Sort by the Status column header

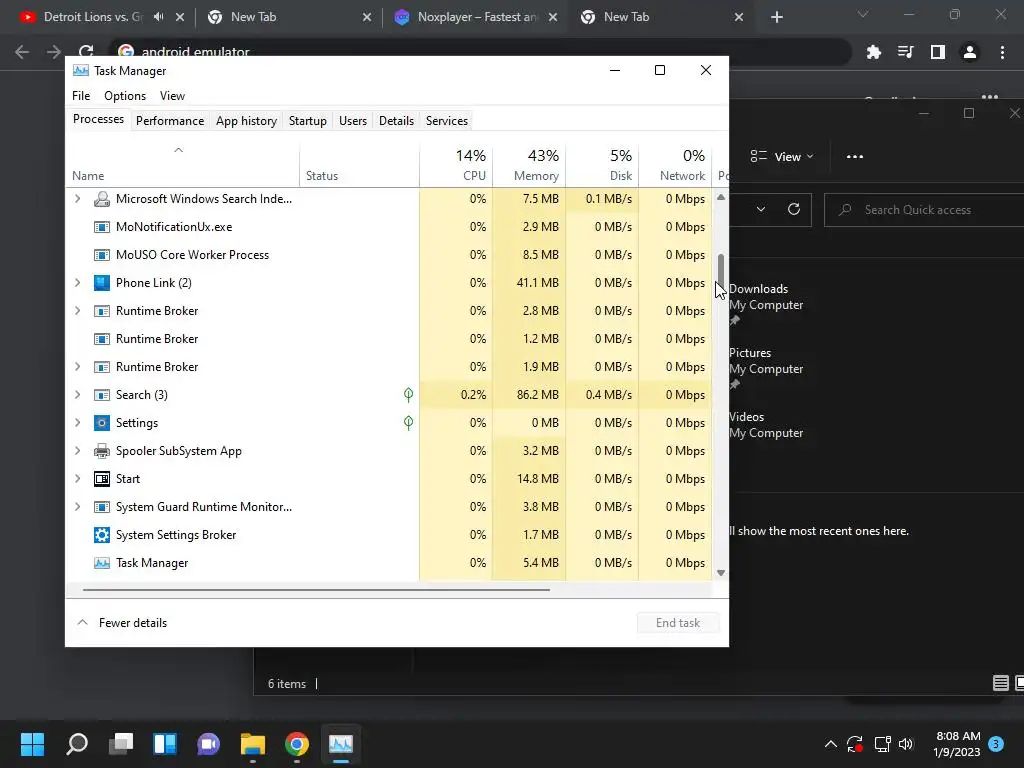tap(359, 165)
